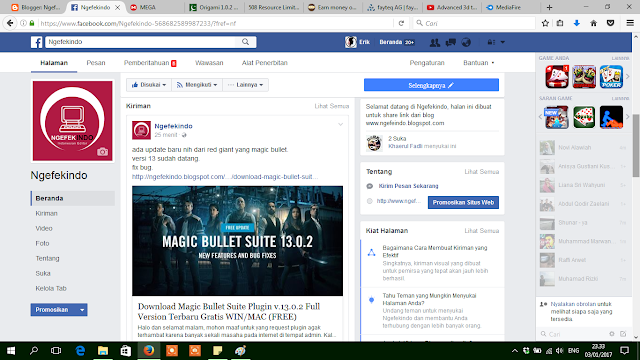Open the Alat Penerbitan tab
The image size is (640, 360).
(264, 63)
